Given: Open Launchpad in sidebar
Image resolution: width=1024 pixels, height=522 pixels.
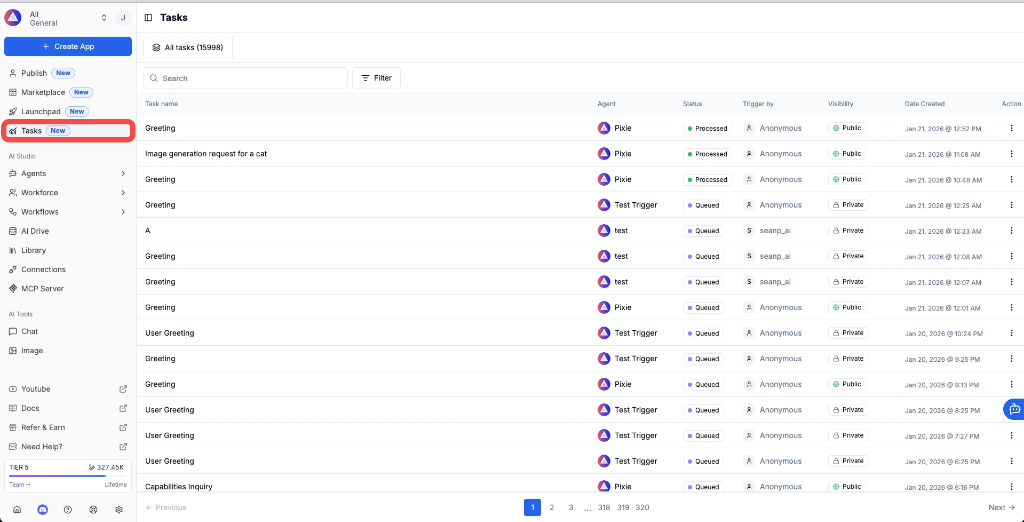Looking at the screenshot, I should [x=68, y=112].
